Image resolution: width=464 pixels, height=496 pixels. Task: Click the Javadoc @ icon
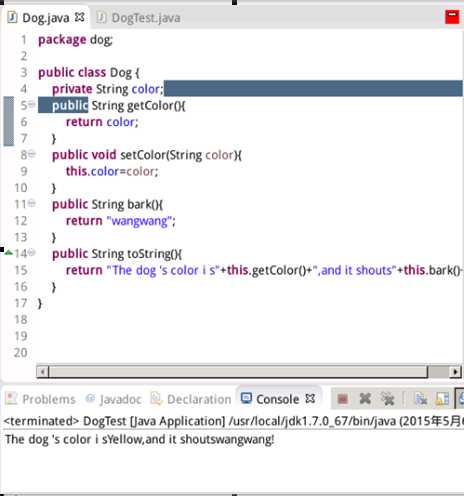coord(90,398)
